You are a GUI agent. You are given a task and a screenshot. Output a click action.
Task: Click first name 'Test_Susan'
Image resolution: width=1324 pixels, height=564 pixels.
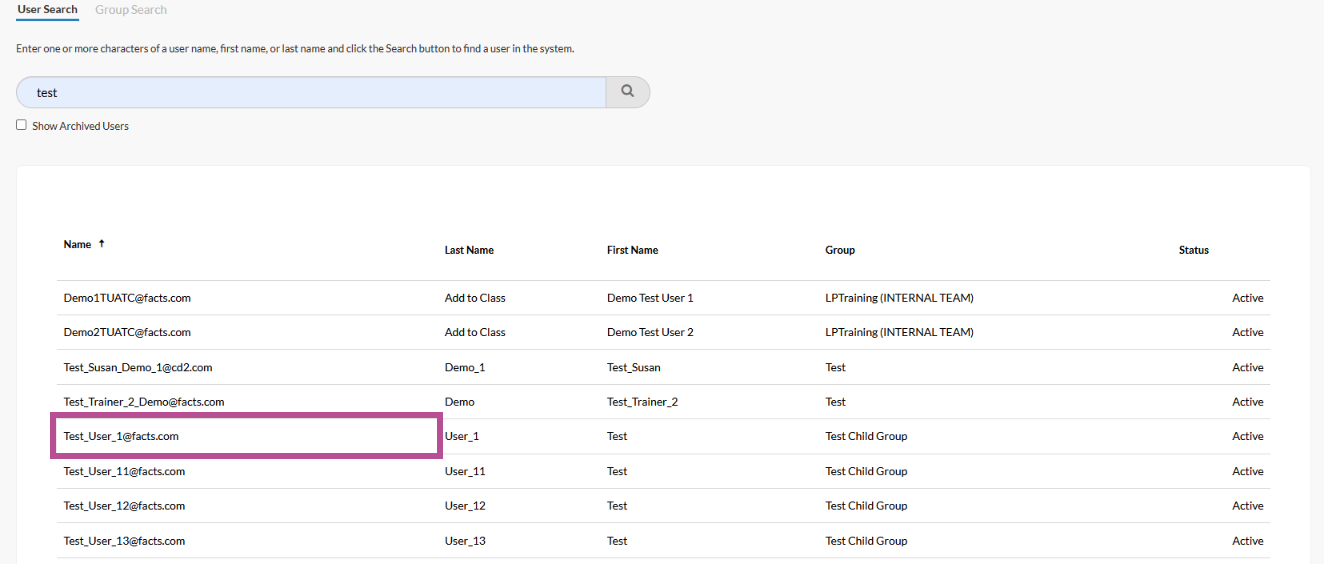(634, 367)
